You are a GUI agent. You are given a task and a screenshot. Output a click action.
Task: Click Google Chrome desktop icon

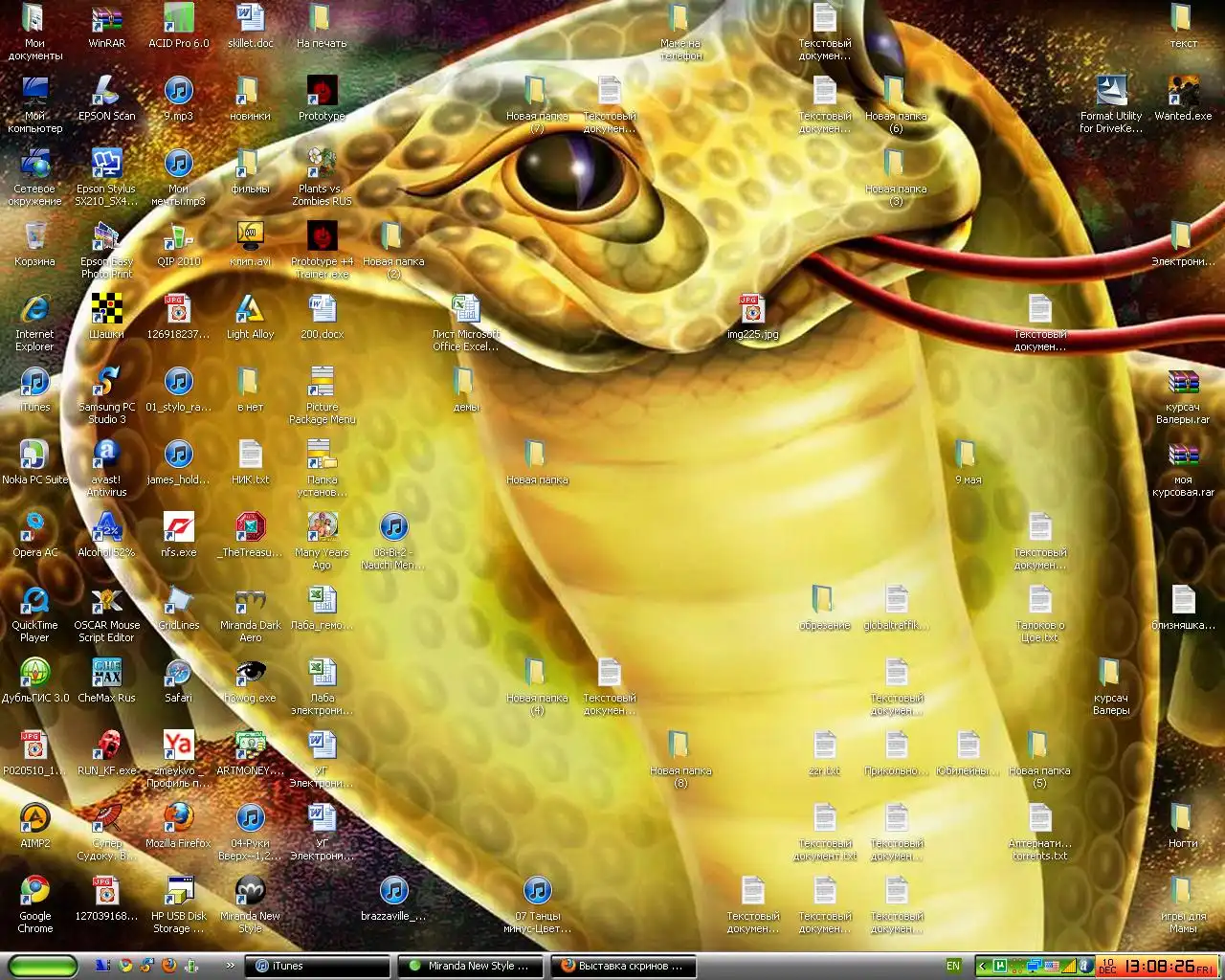click(34, 892)
